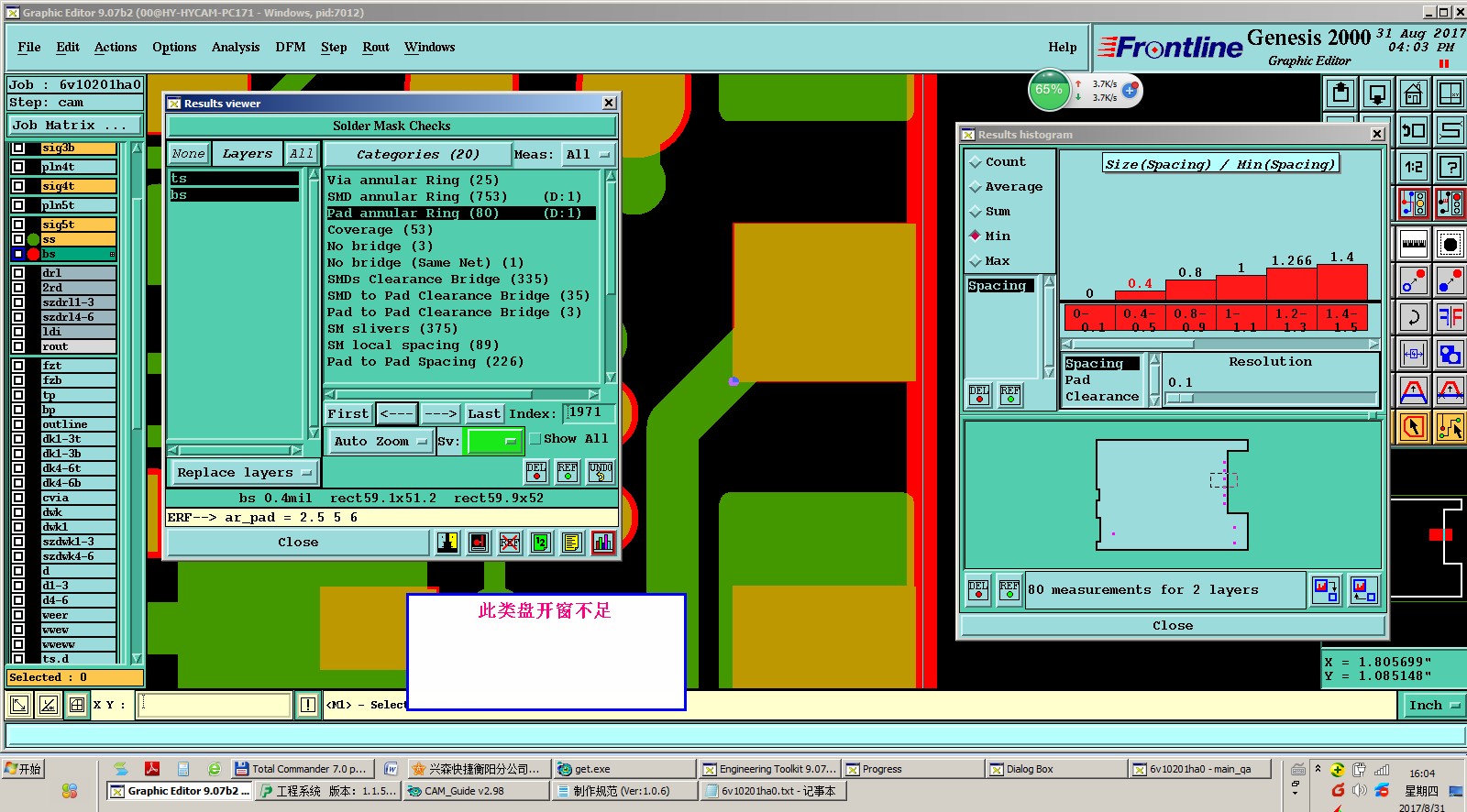Click the upload box icon at top right toolbar
Screen dimensions: 1467x812
(x=1340, y=93)
